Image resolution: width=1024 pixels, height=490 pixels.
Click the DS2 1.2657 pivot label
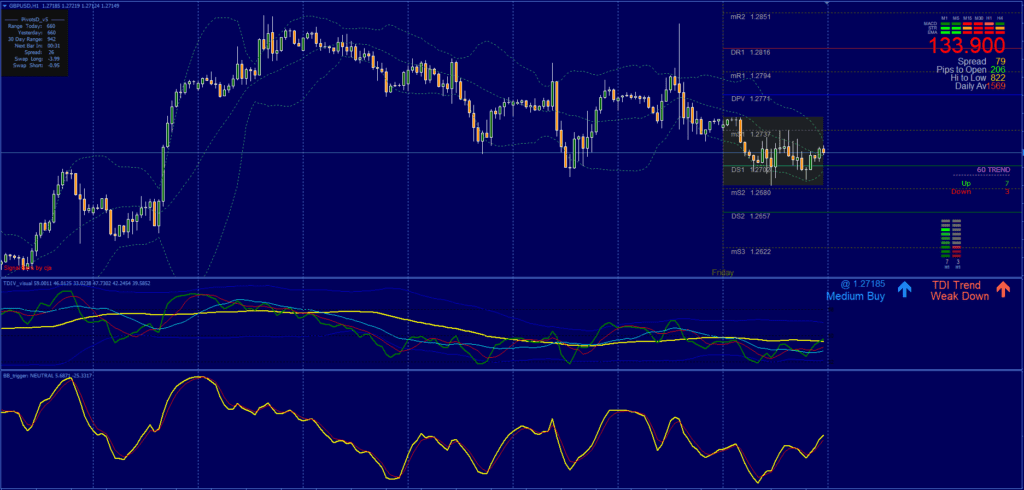750,216
